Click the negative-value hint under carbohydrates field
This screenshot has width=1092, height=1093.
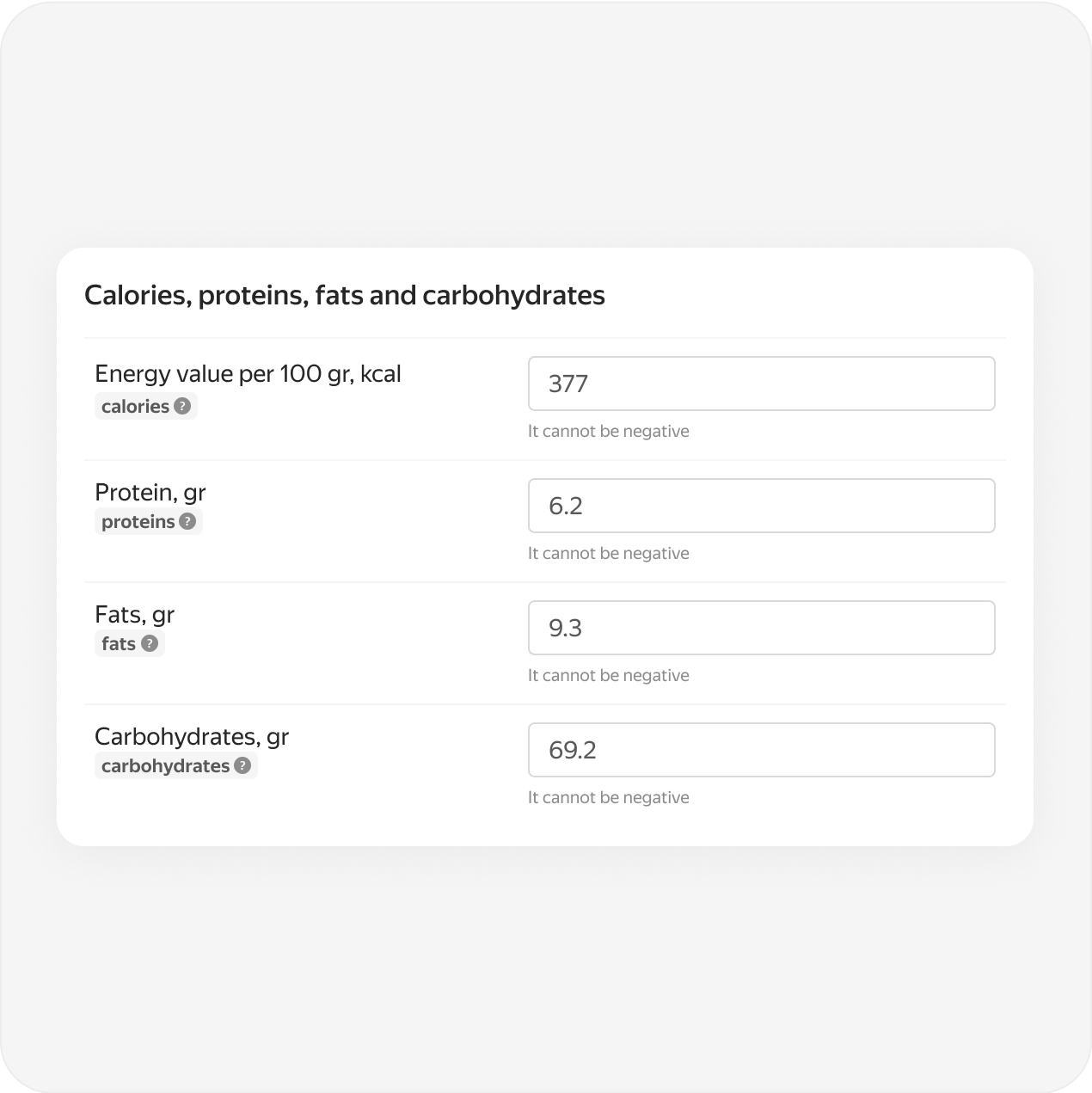pos(609,798)
